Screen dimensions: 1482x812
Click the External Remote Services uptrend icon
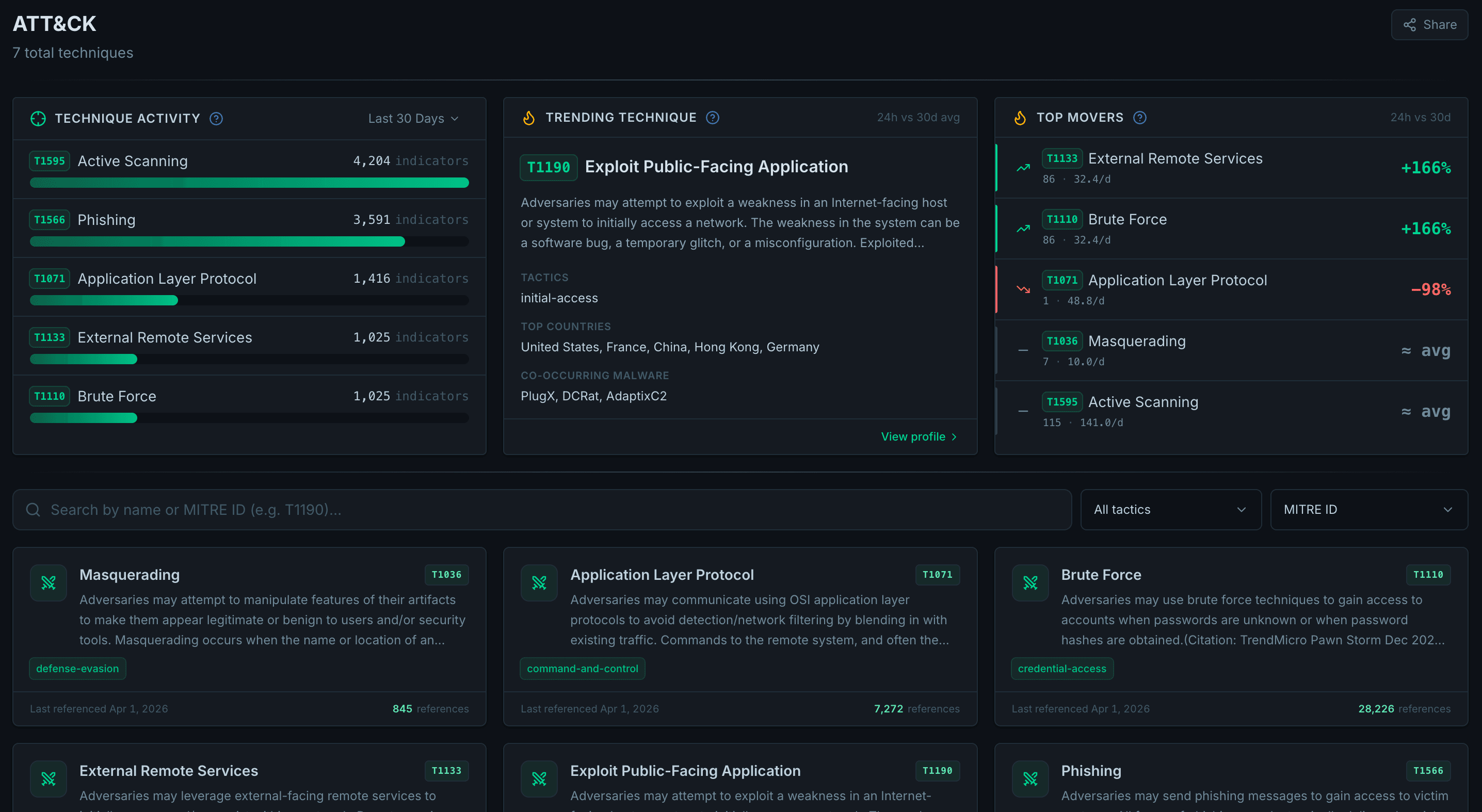1023,168
